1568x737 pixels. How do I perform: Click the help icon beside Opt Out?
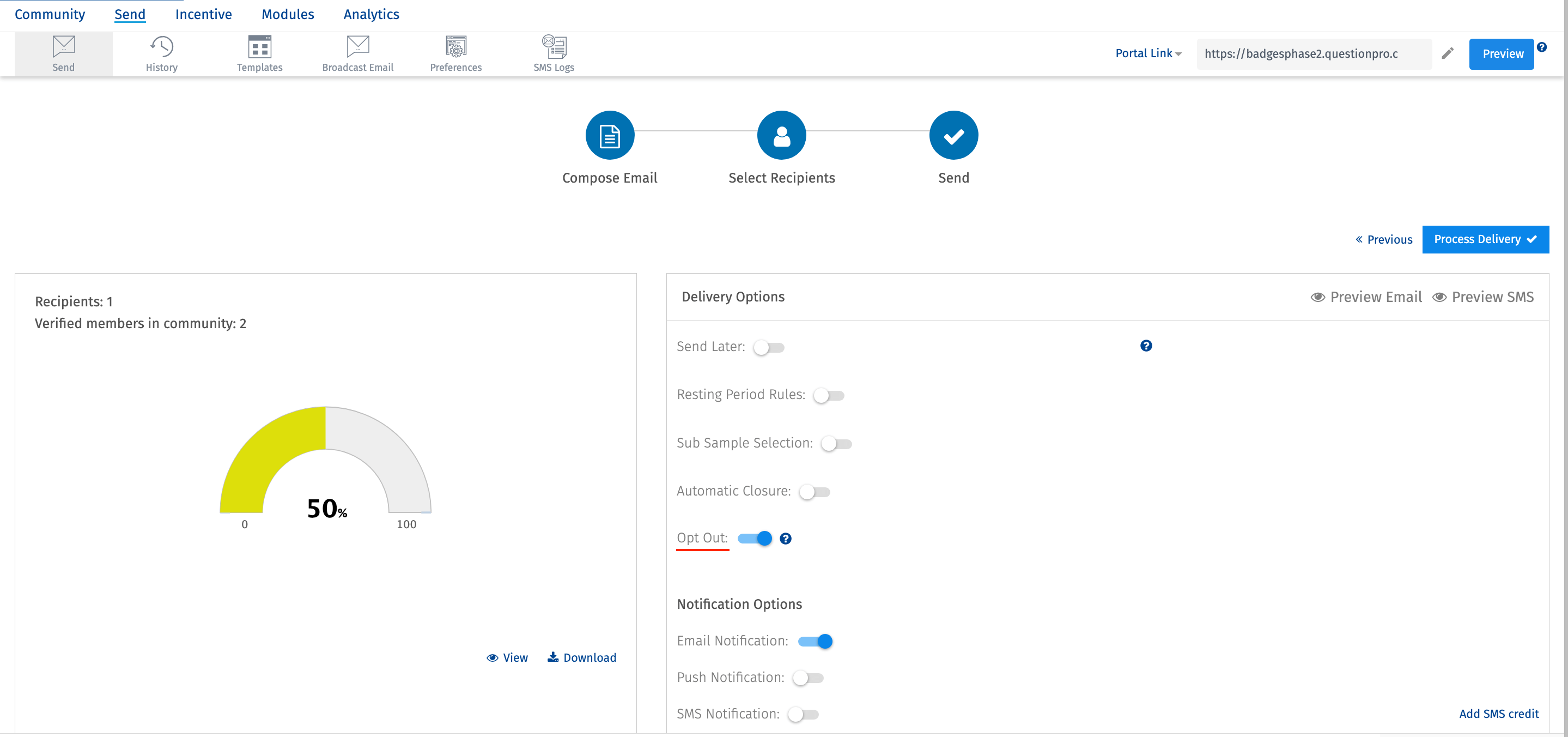(786, 539)
